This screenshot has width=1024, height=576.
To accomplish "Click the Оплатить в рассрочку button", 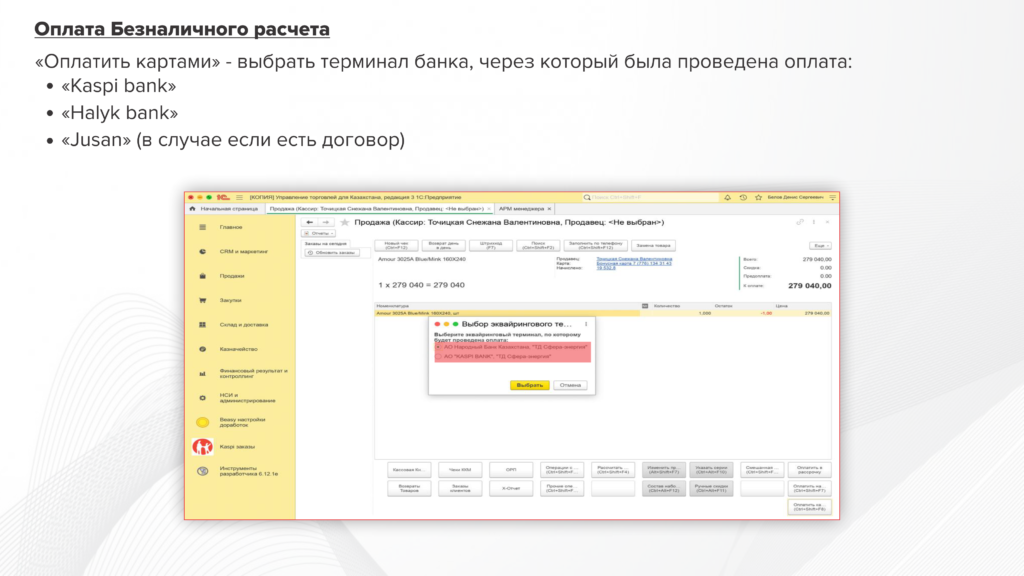I will pos(809,470).
